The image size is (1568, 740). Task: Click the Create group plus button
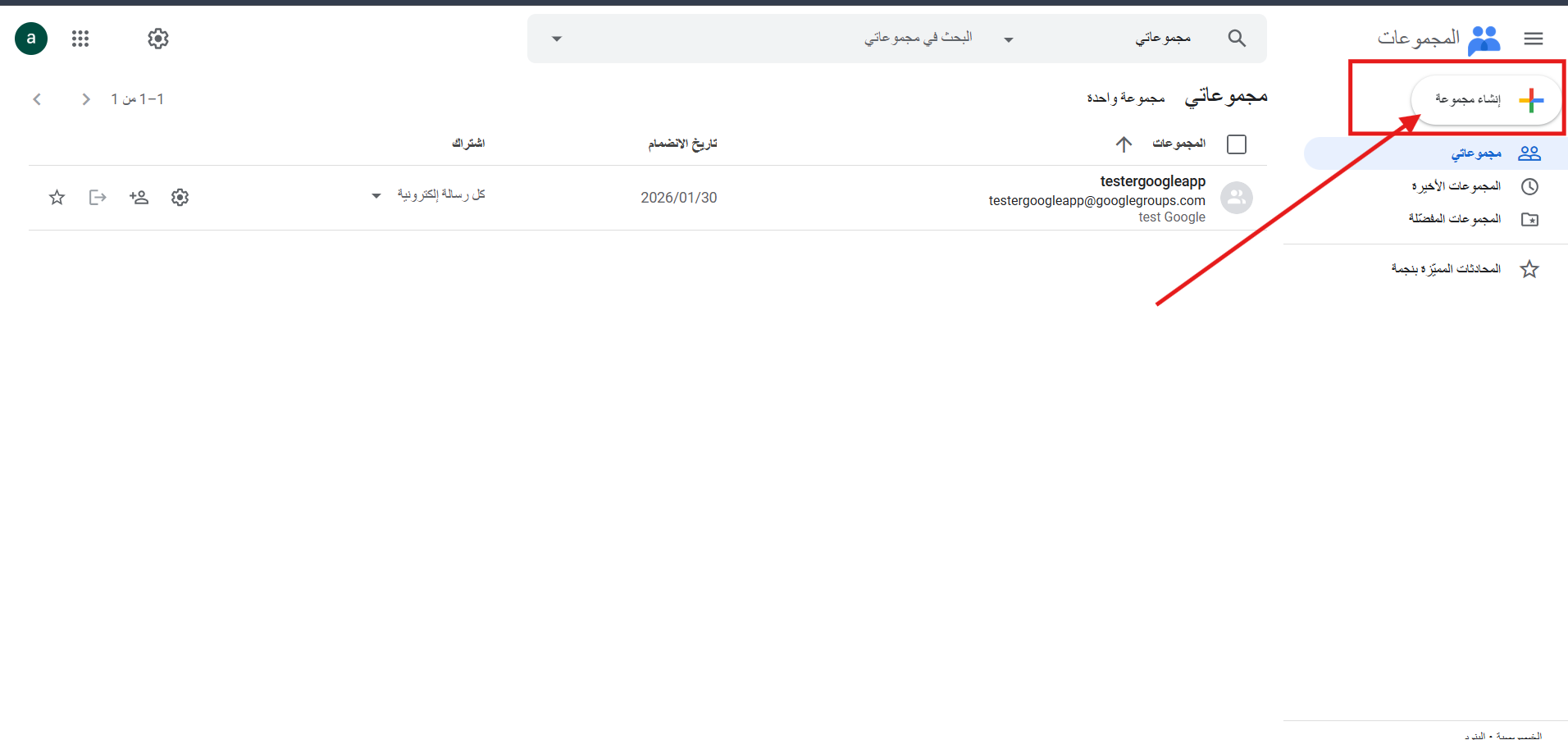coord(1486,100)
